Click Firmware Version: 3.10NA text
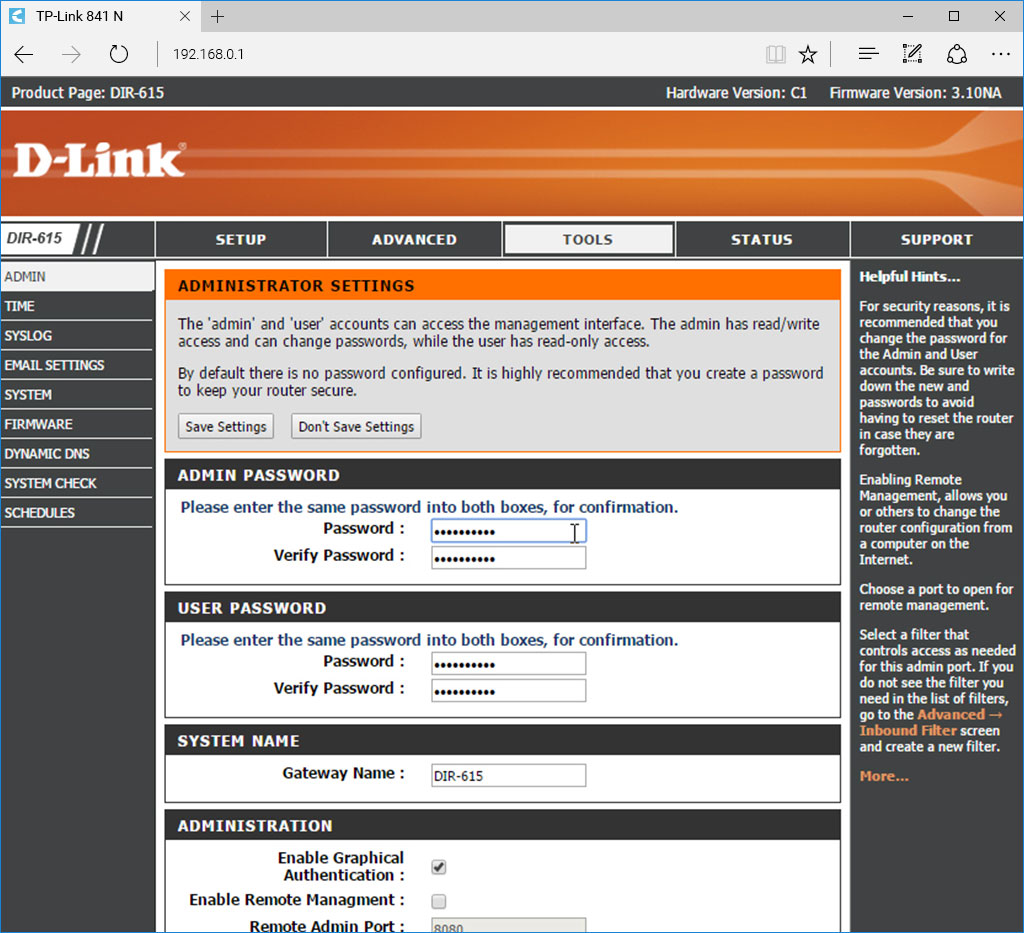Viewport: 1024px width, 933px height. point(915,93)
